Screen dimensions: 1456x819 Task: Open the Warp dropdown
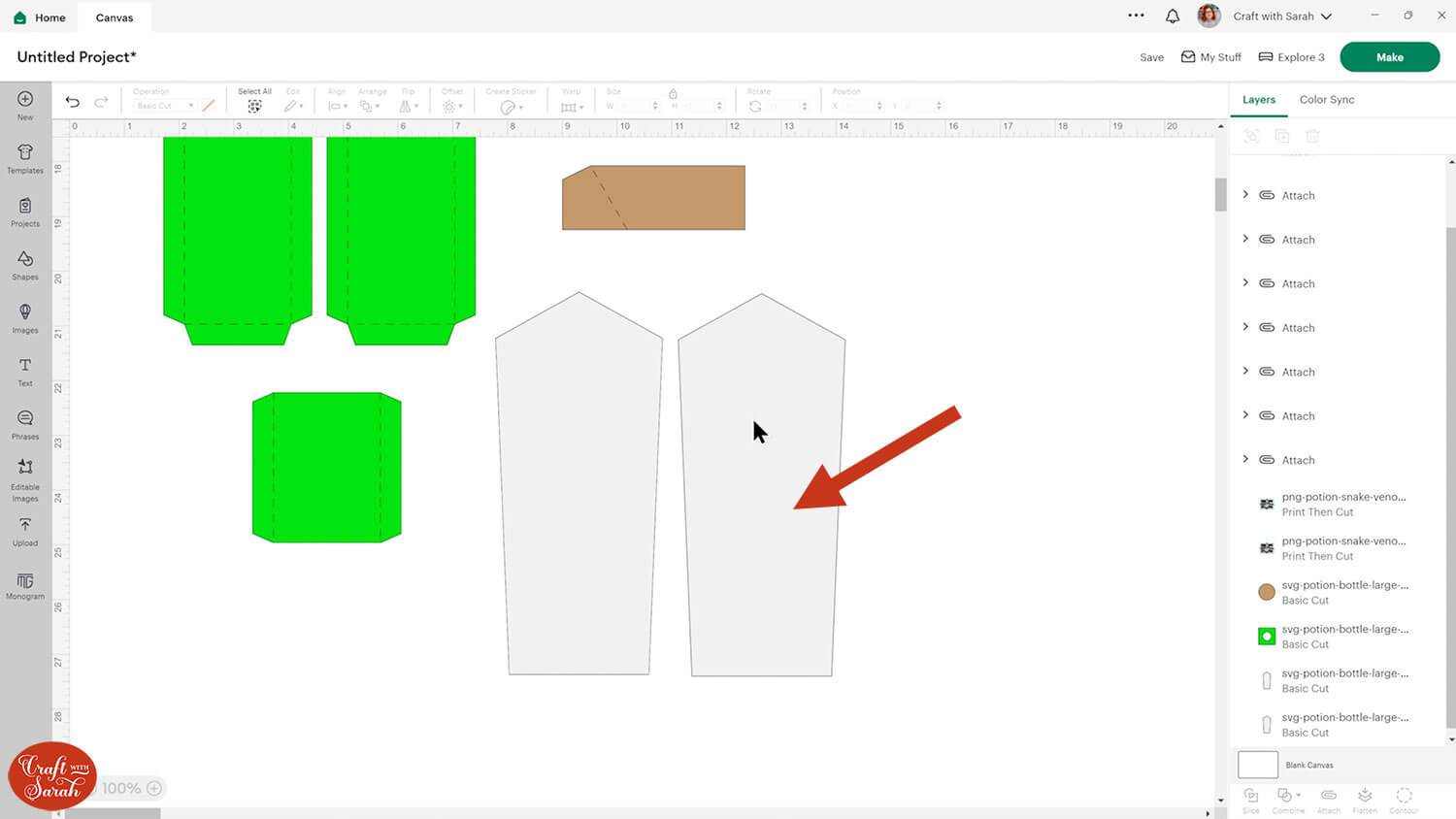point(572,107)
